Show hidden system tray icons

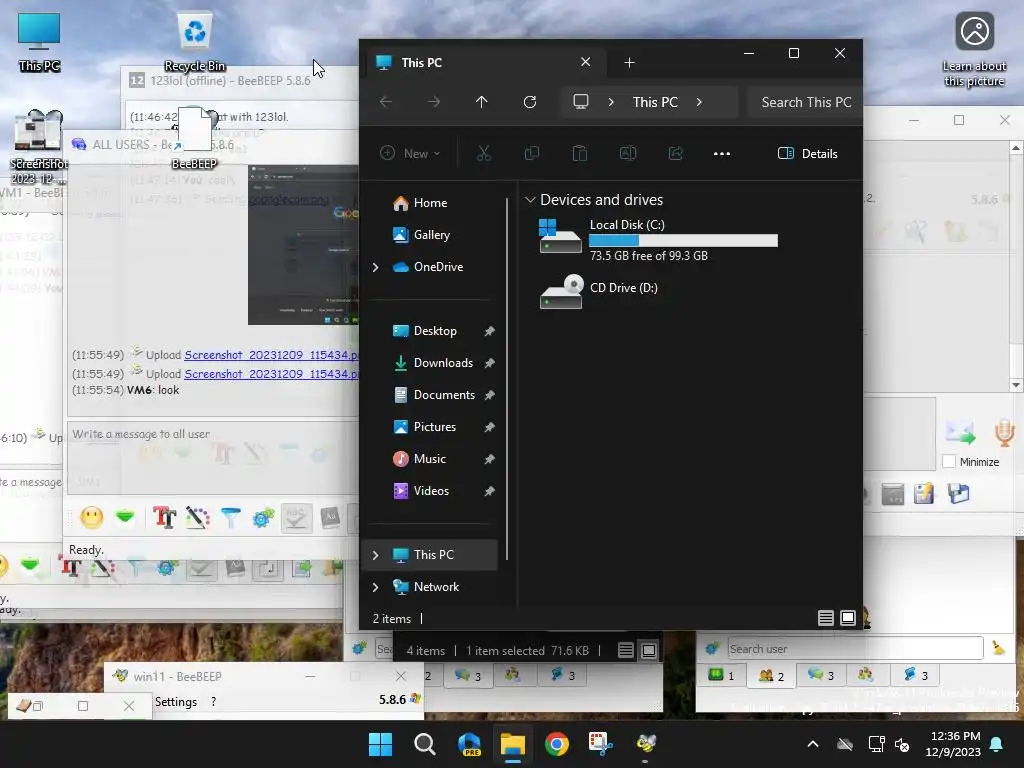(x=813, y=744)
